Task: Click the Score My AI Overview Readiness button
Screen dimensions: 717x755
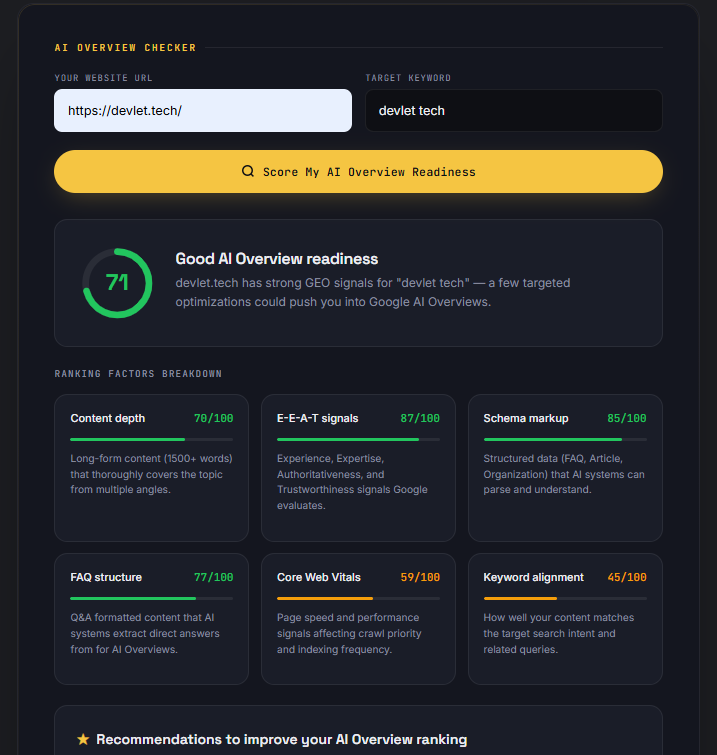Action: [x=358, y=171]
